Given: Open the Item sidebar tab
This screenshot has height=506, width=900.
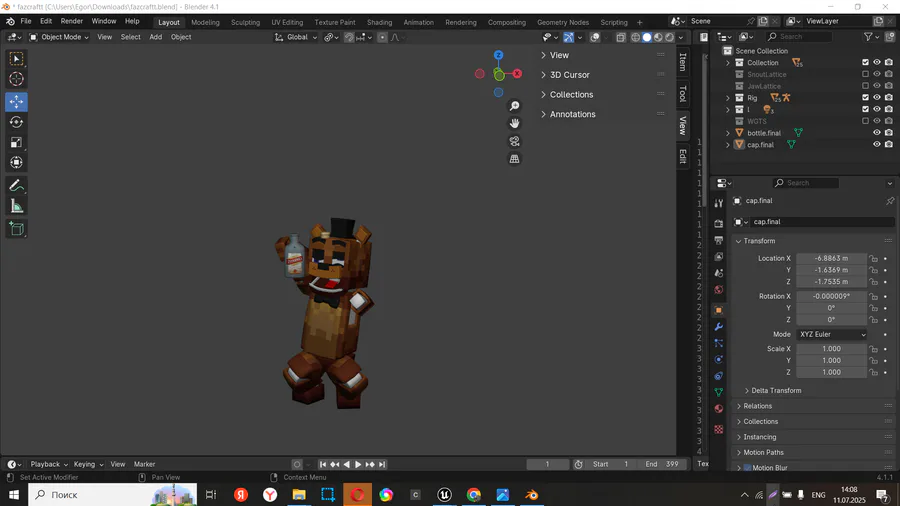Looking at the screenshot, I should pyautogui.click(x=682, y=61).
